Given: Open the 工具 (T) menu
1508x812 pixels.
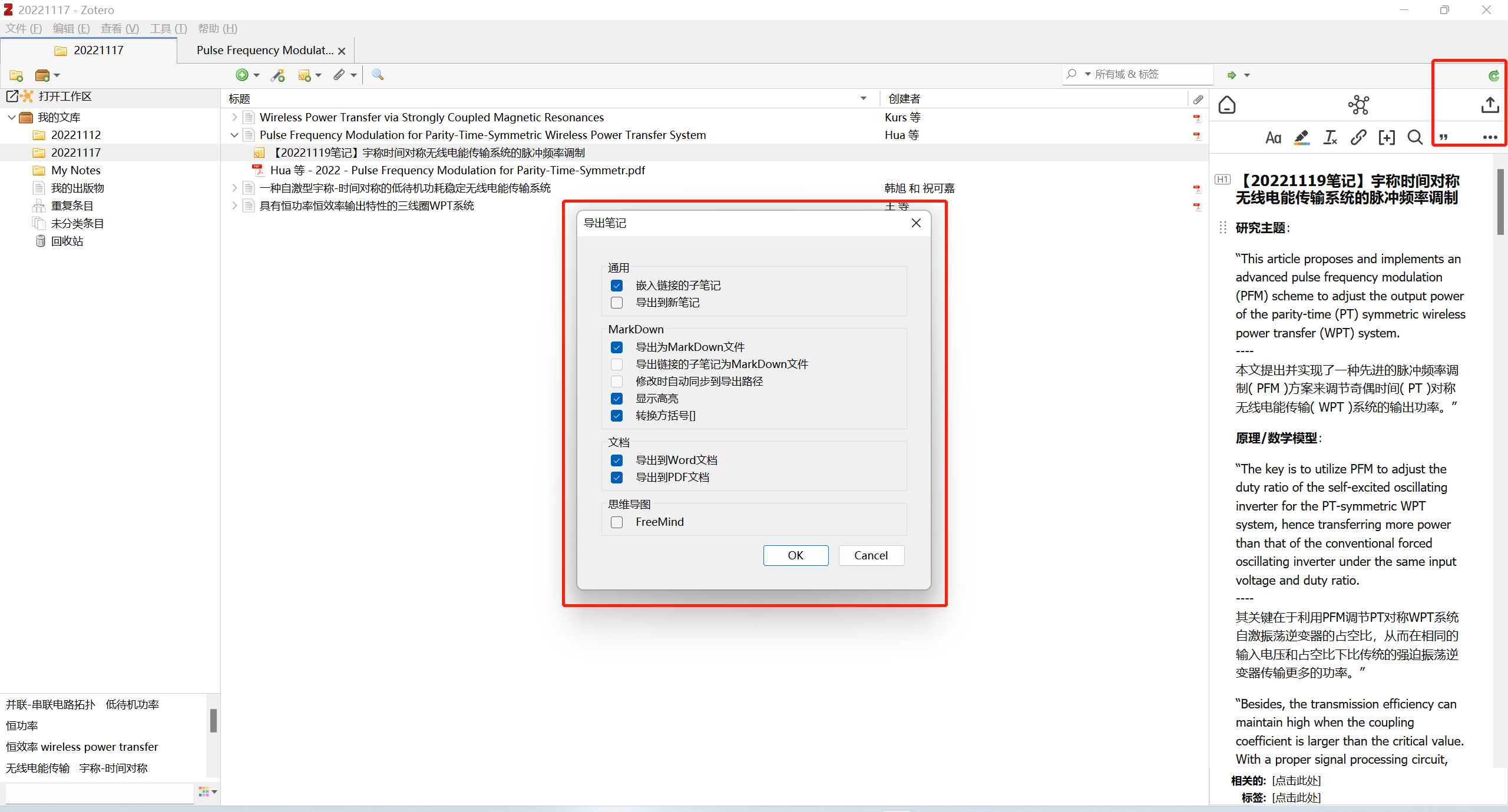Looking at the screenshot, I should [168, 28].
